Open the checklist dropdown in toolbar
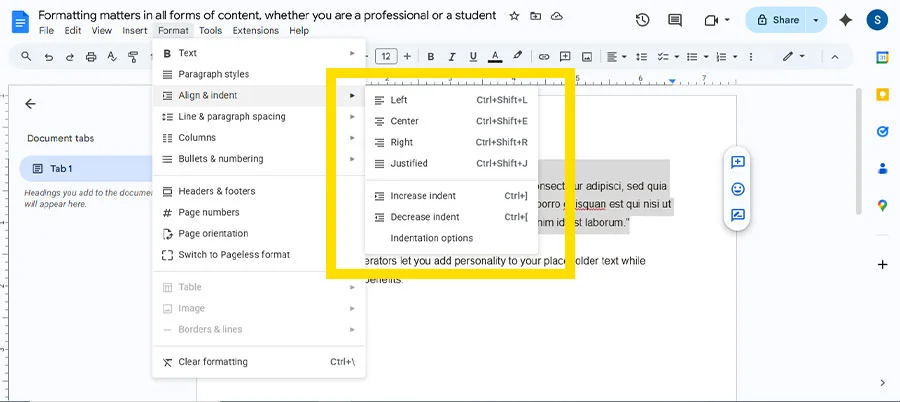Image resolution: width=900 pixels, height=402 pixels. coord(668,56)
